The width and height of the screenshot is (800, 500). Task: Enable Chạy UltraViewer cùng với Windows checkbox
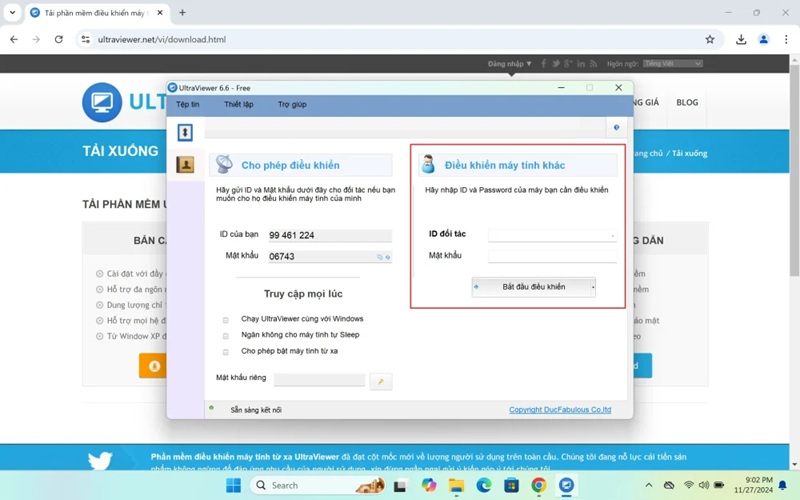[226, 319]
